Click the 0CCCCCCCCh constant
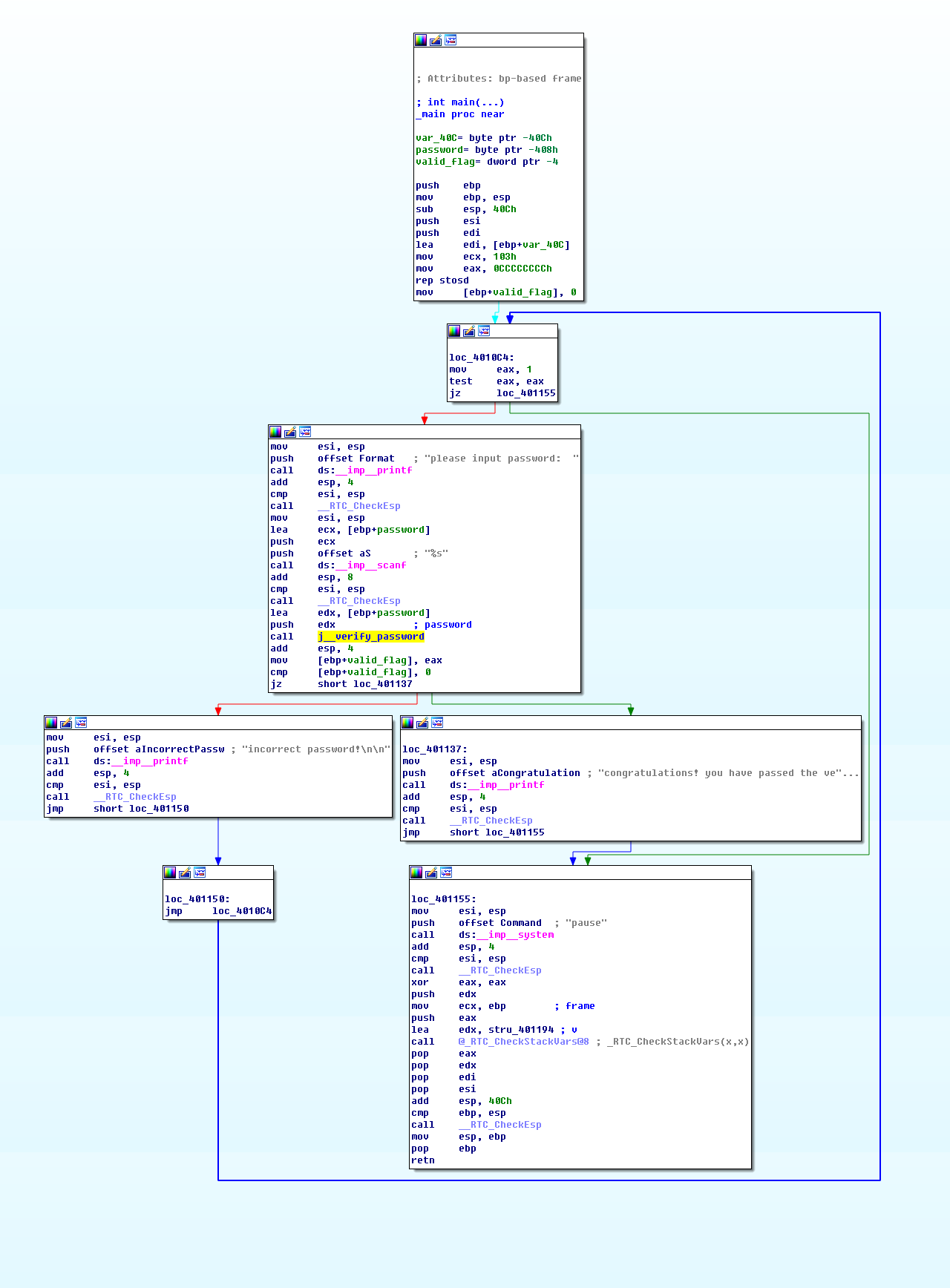 (522, 269)
